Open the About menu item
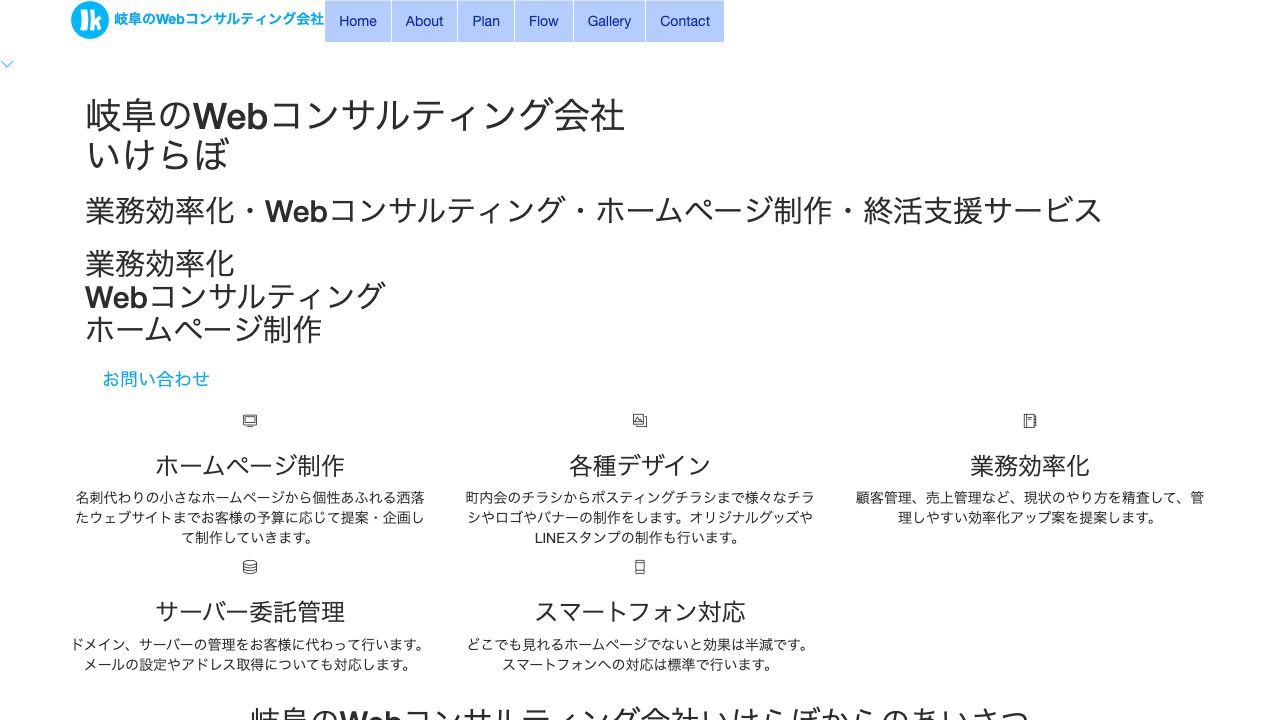Viewport: 1280px width, 720px height. coord(424,21)
